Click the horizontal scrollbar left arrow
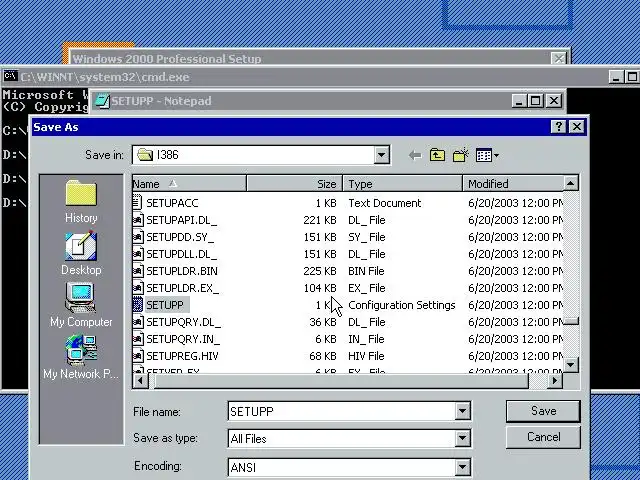Viewport: 640px width, 480px height. point(140,381)
